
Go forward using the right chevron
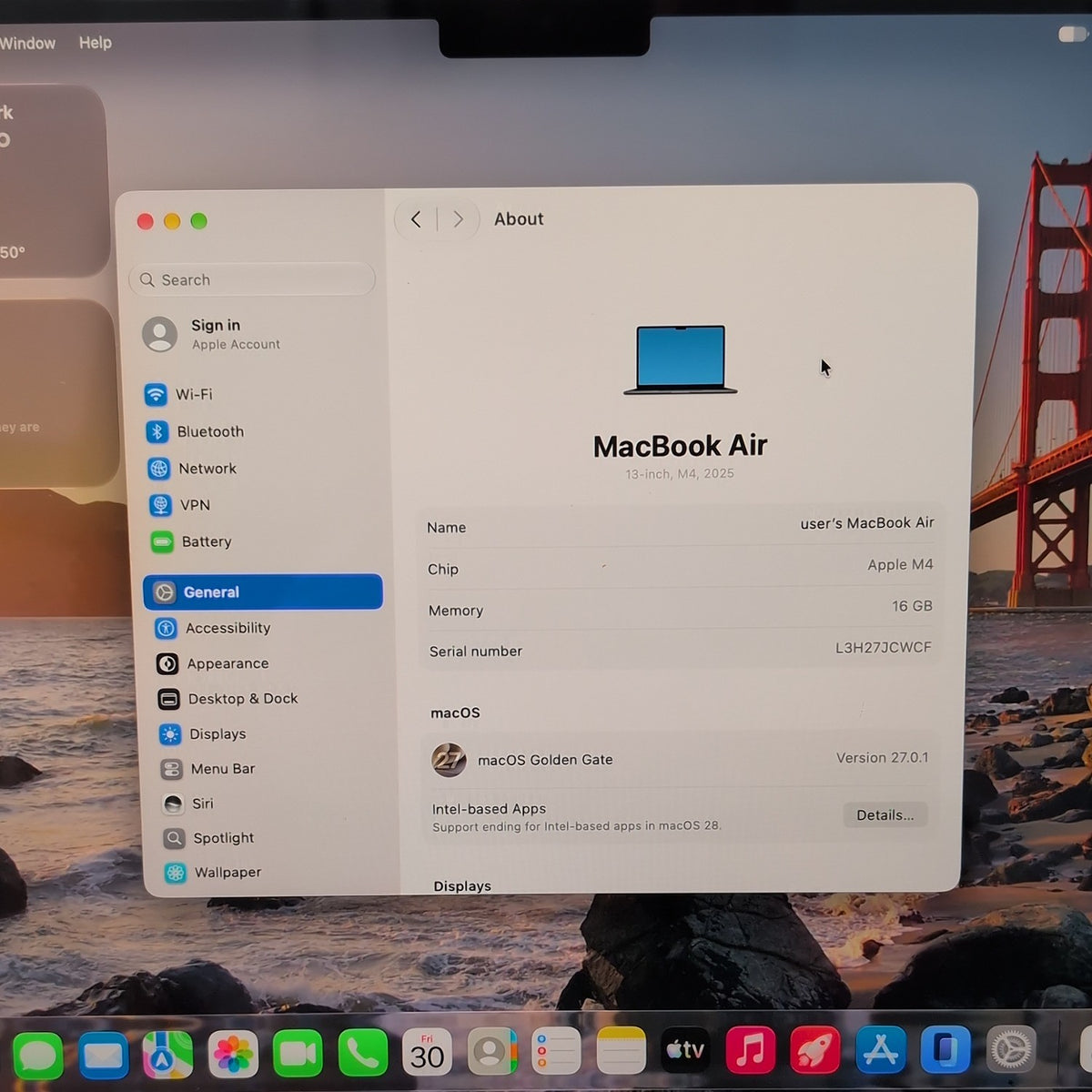pos(458,219)
